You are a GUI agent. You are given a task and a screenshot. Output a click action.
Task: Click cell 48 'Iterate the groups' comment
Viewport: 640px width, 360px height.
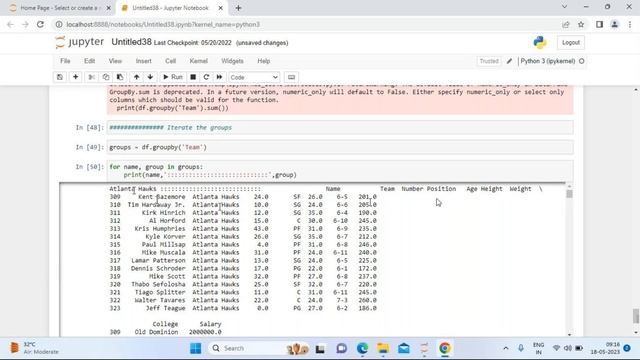tap(340, 128)
